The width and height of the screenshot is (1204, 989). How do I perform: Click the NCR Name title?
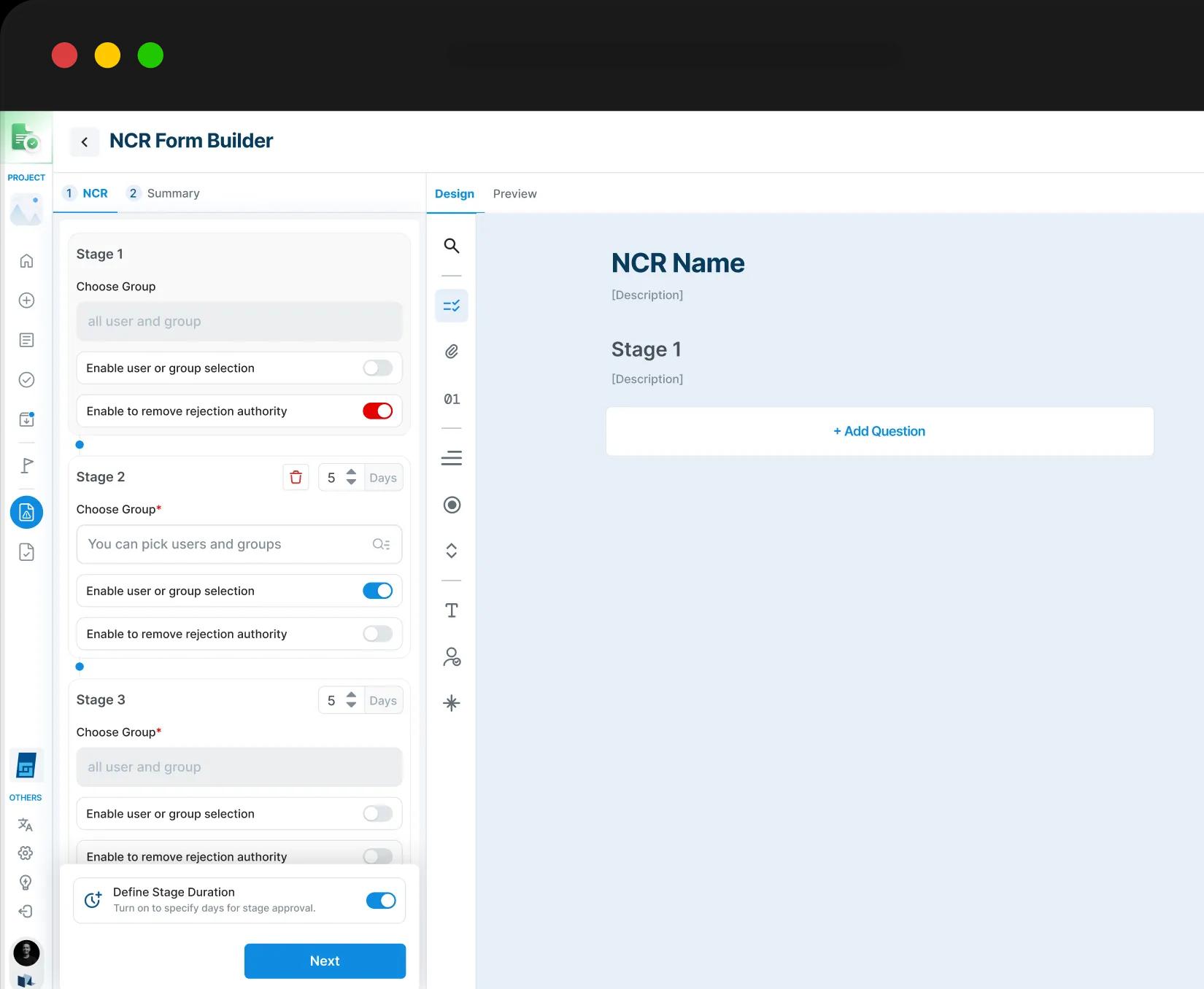pyautogui.click(x=678, y=263)
